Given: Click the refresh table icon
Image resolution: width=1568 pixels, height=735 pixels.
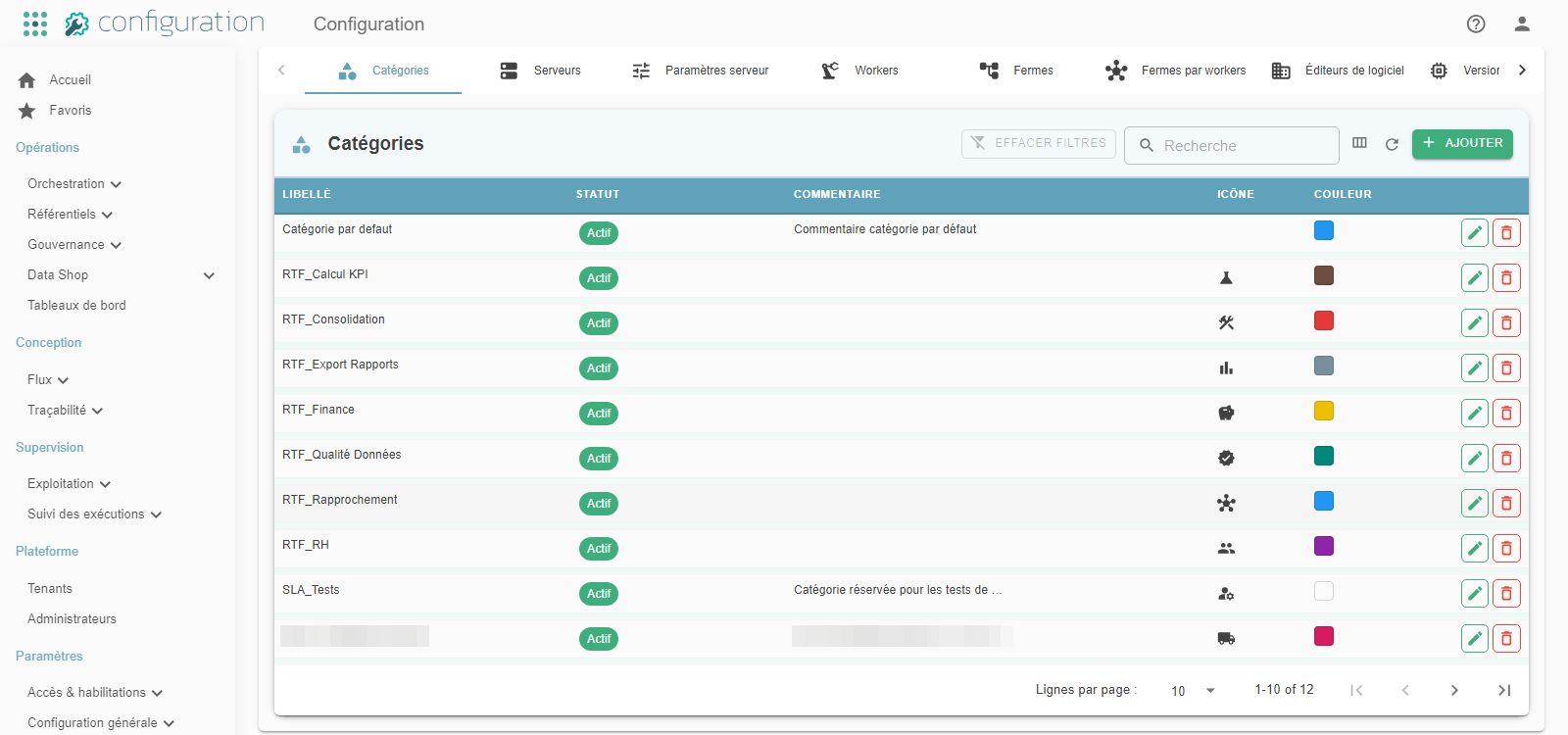Looking at the screenshot, I should point(1392,144).
